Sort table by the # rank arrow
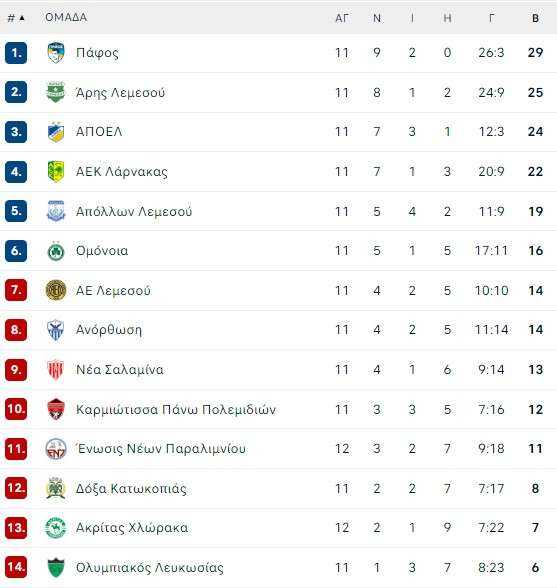This screenshot has height=588, width=557. click(17, 18)
